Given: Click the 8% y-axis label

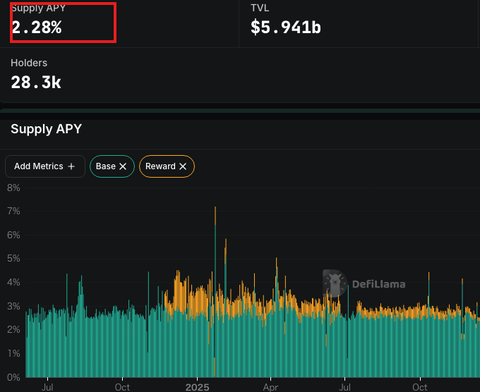Looking at the screenshot, I should coord(13,188).
